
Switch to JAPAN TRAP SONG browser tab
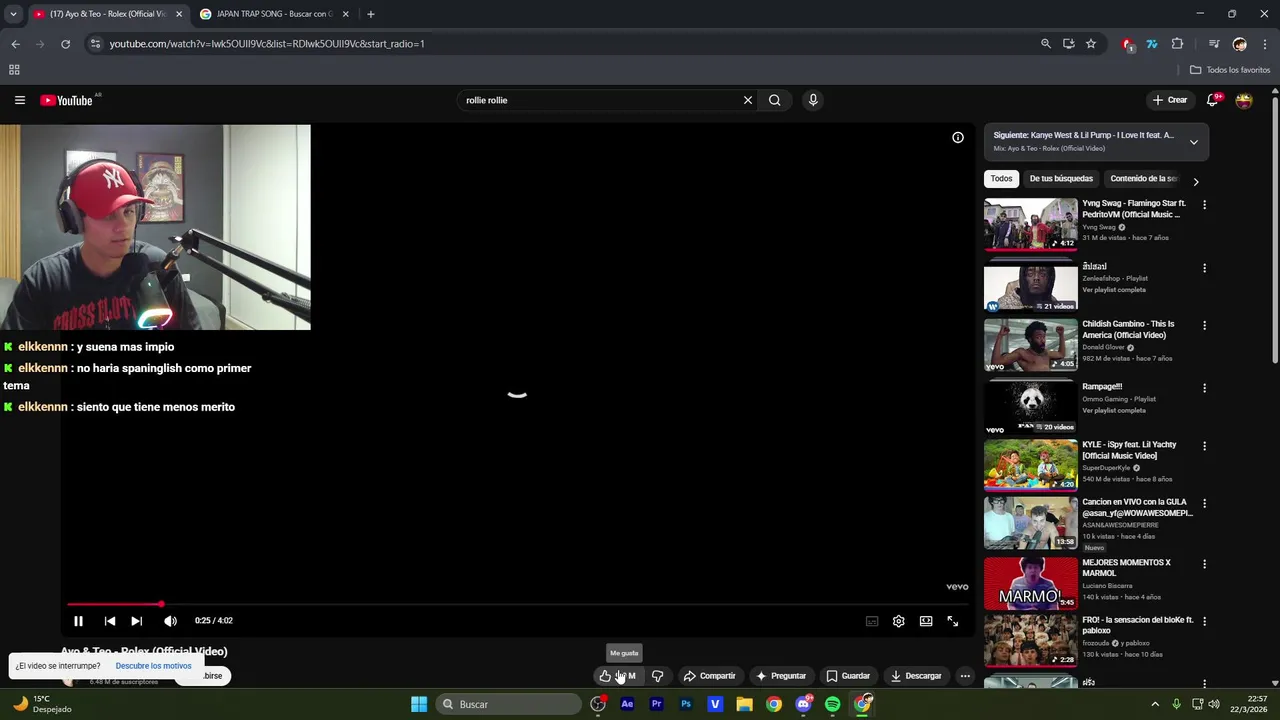pyautogui.click(x=274, y=14)
